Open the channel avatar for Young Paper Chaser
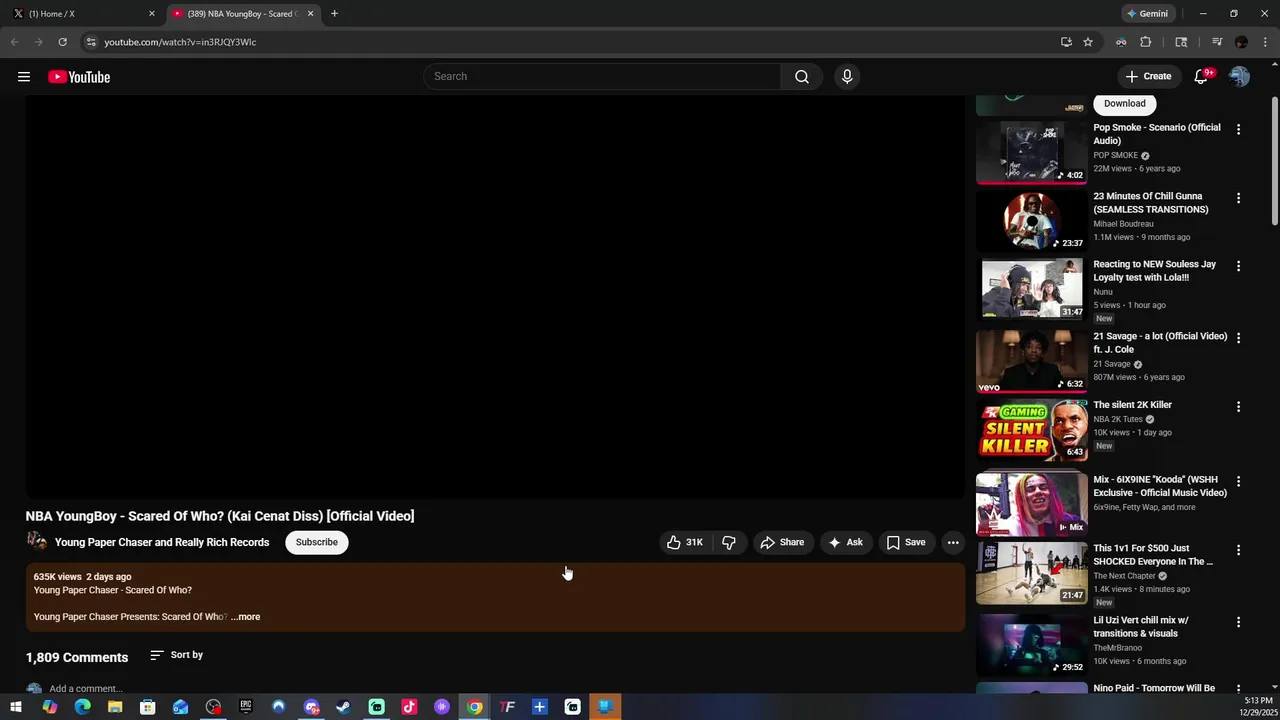1280x720 pixels. tap(37, 542)
